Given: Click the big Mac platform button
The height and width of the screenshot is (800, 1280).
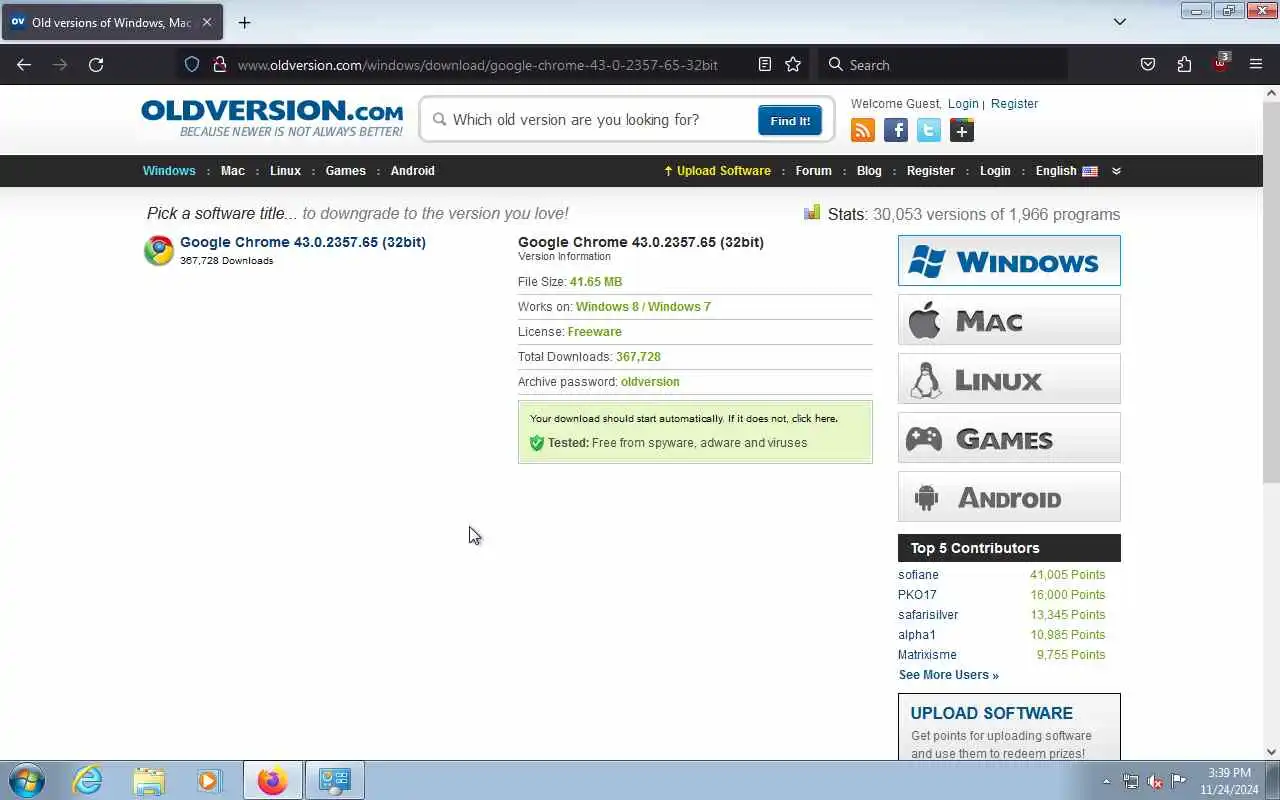Looking at the screenshot, I should (x=1009, y=320).
